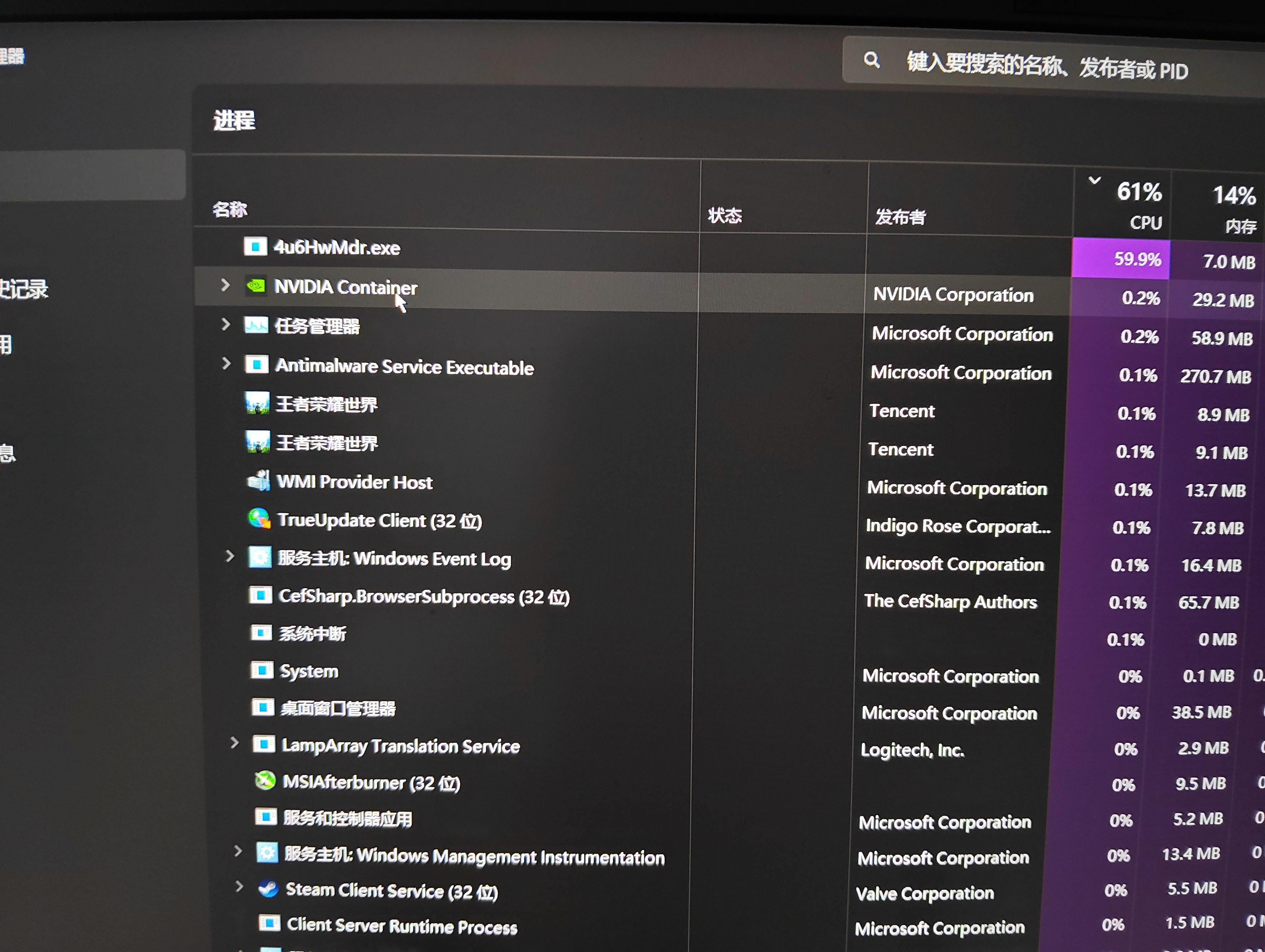Sort by the 发布者 column header
Image resolution: width=1265 pixels, height=952 pixels.
click(901, 217)
